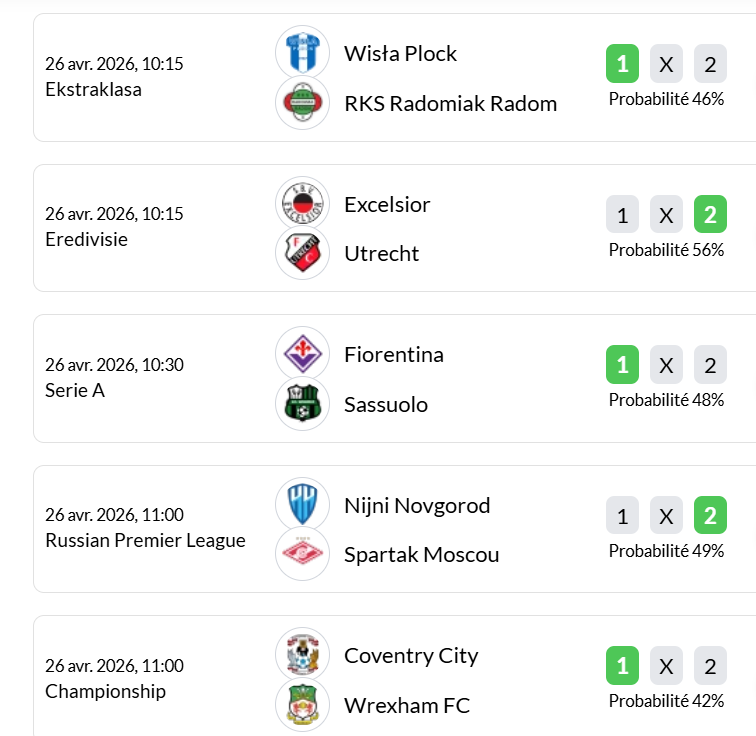Click the Eredivisie league label

[x=86, y=240]
